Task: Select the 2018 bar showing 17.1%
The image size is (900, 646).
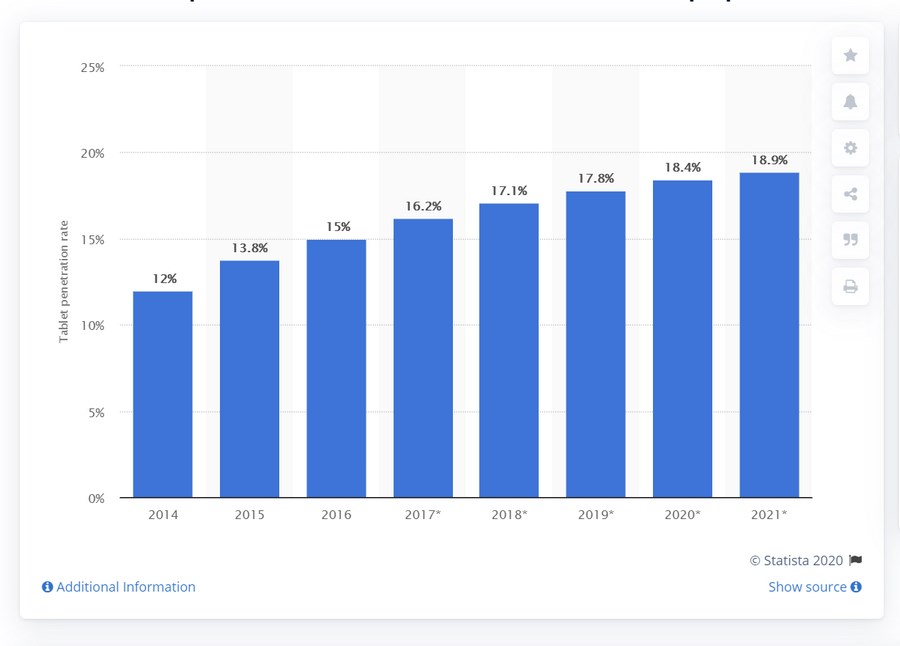Action: pyautogui.click(x=509, y=350)
